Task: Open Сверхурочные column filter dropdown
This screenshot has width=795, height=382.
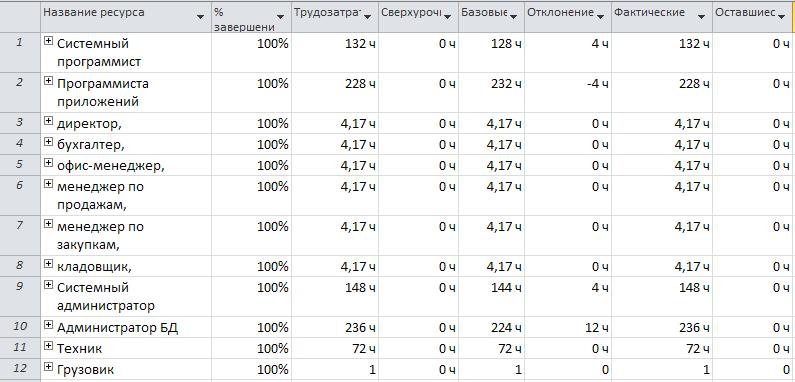Action: point(448,17)
